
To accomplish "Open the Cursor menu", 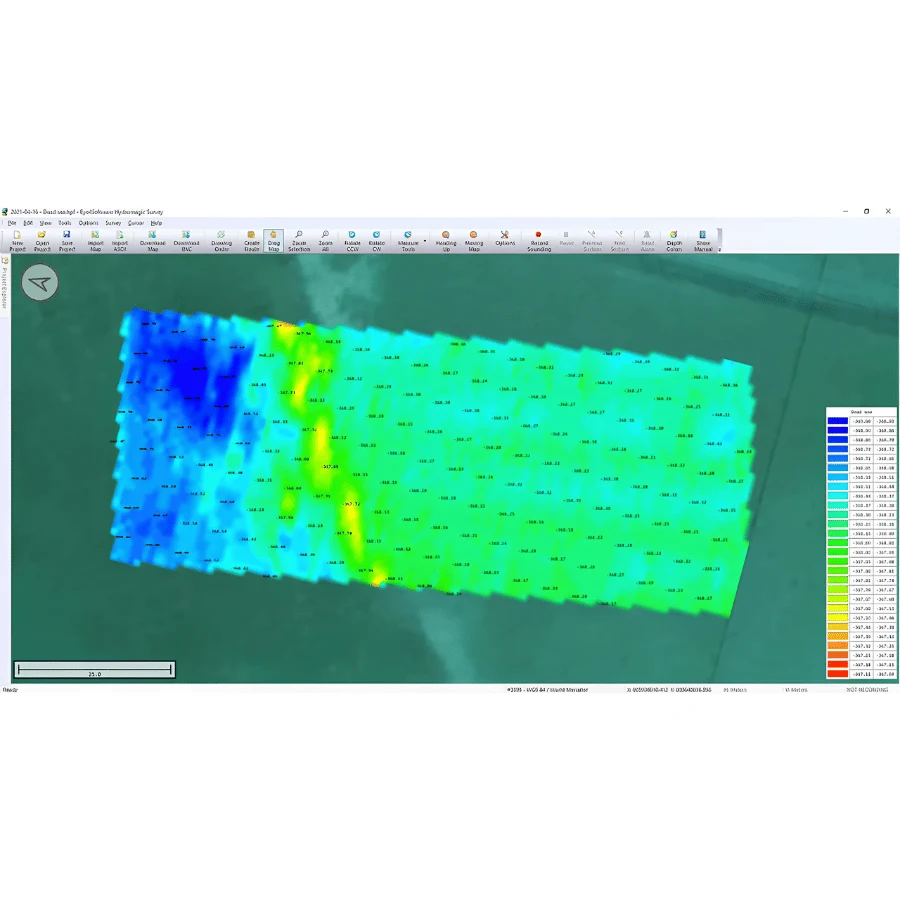I will (136, 223).
